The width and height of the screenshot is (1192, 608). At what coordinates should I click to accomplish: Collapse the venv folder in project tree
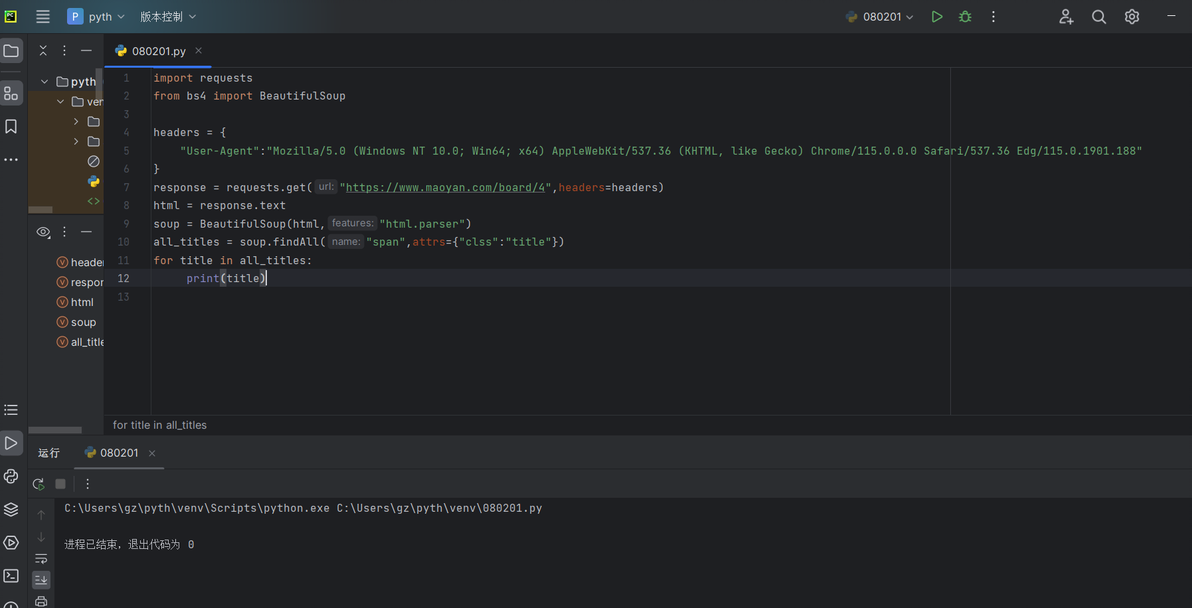point(61,101)
